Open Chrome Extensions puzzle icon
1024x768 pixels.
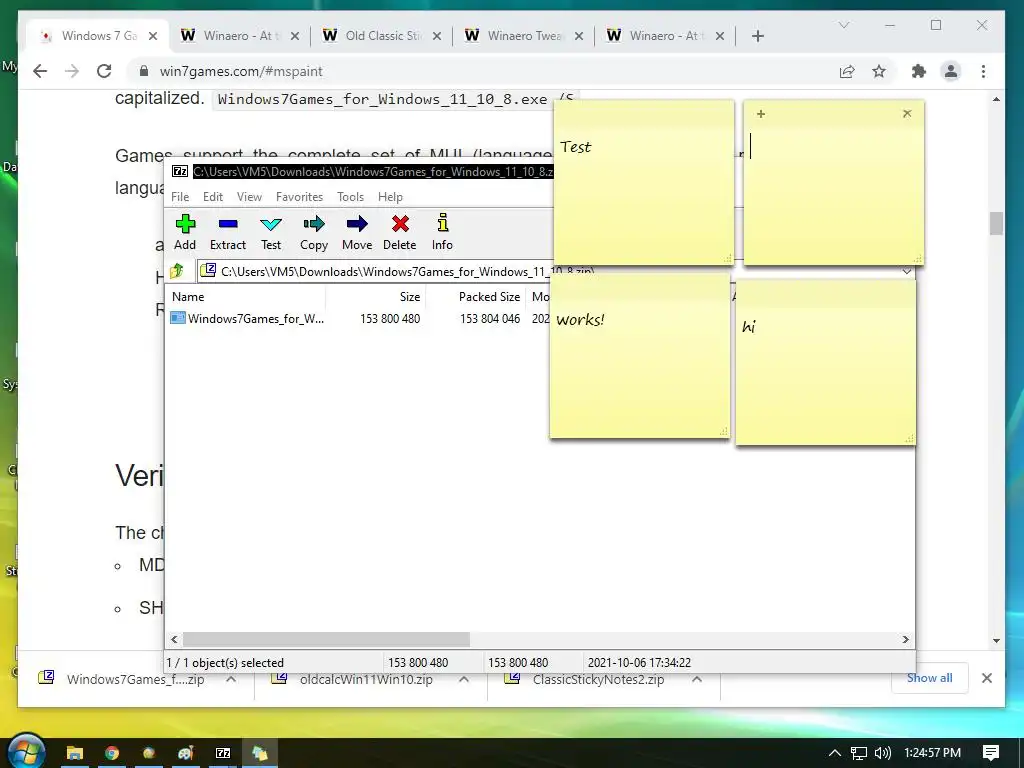919,71
